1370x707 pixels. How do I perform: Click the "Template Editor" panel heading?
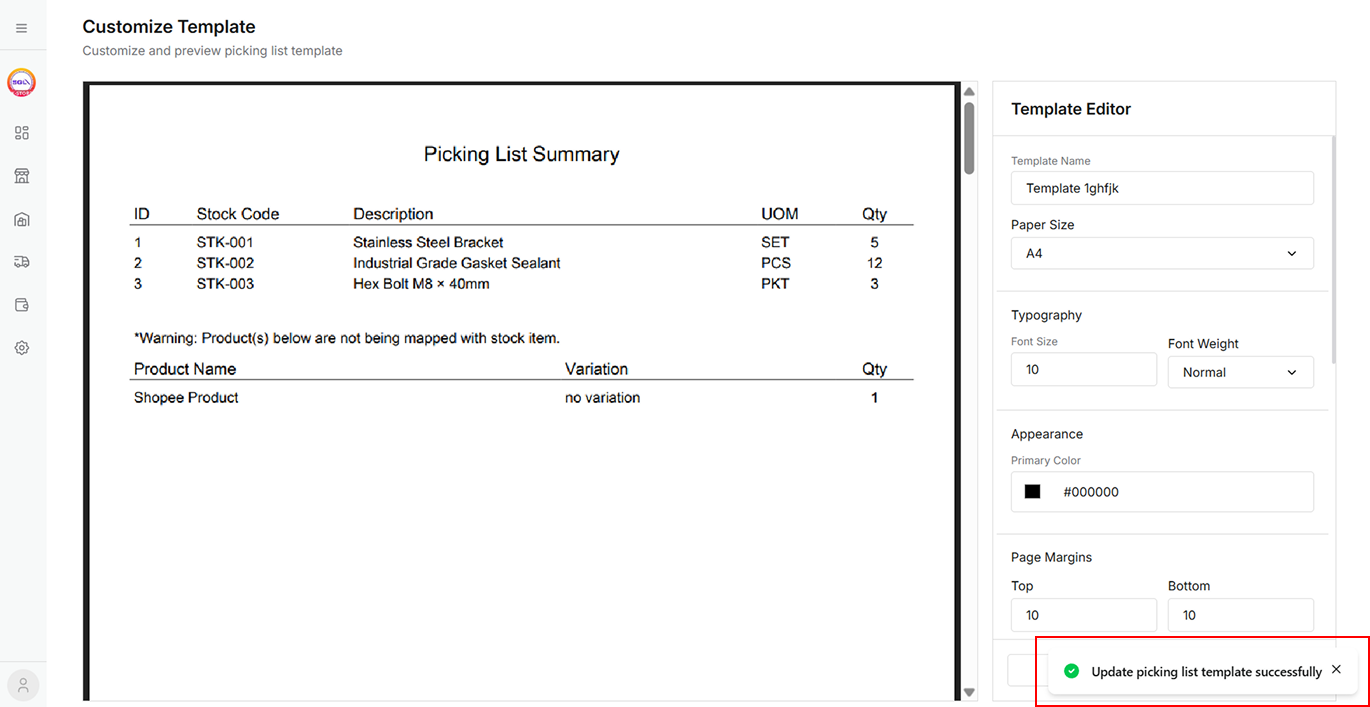[x=1071, y=109]
